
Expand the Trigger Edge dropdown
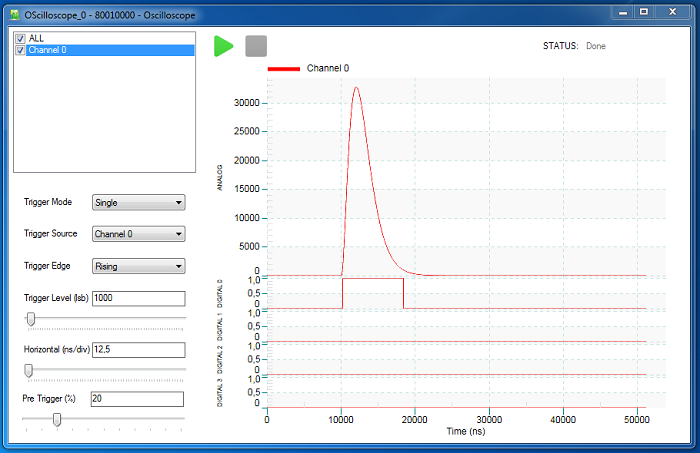[x=138, y=266]
